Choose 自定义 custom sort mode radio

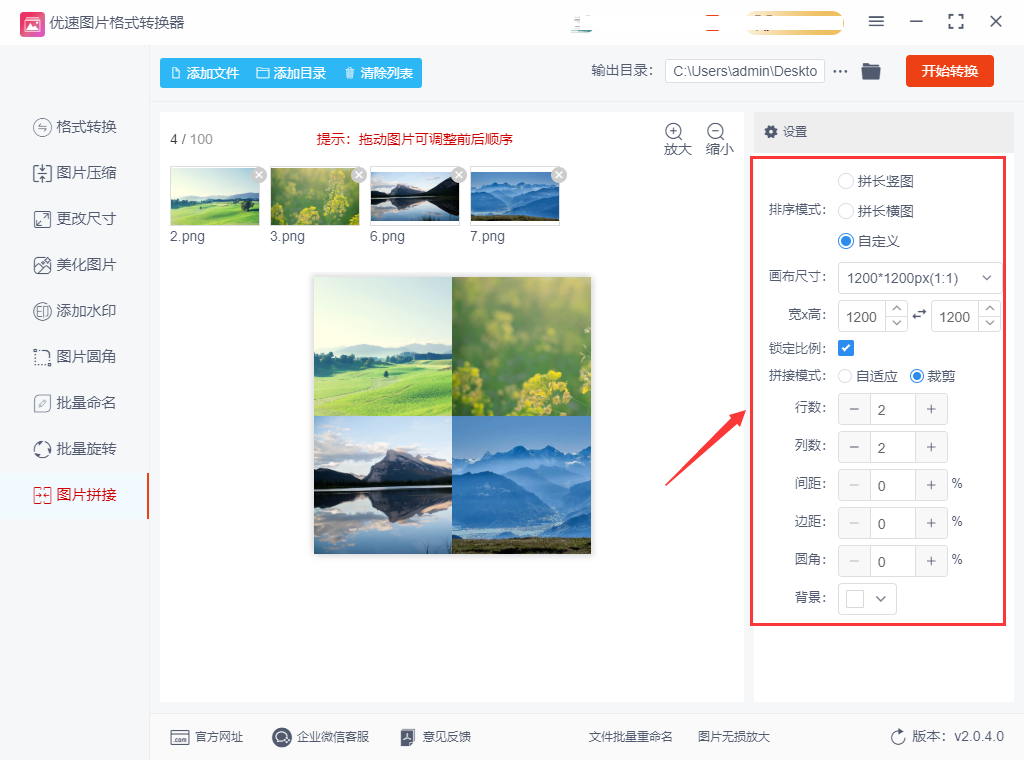[846, 241]
